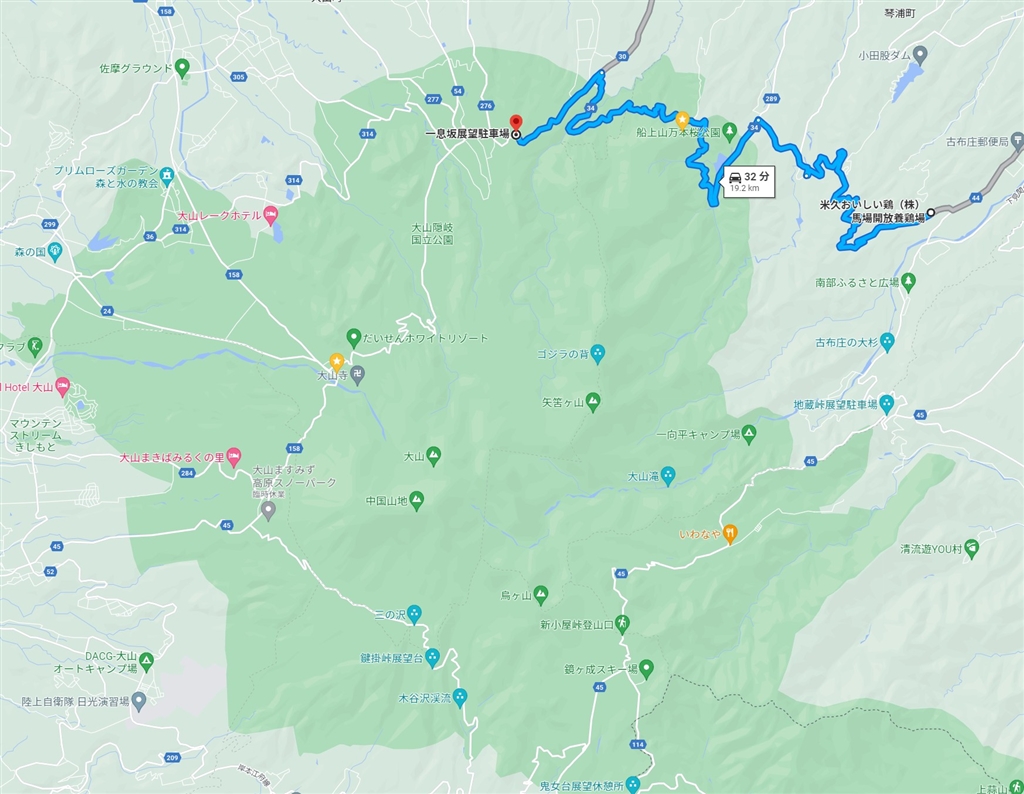Click the 大山隠岐国立公園 park label
Screen dimensions: 1024x794
tap(432, 234)
